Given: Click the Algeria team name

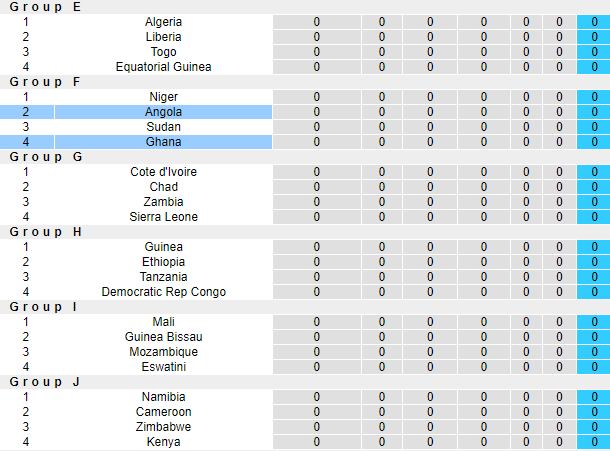Looking at the screenshot, I should tap(163, 22).
